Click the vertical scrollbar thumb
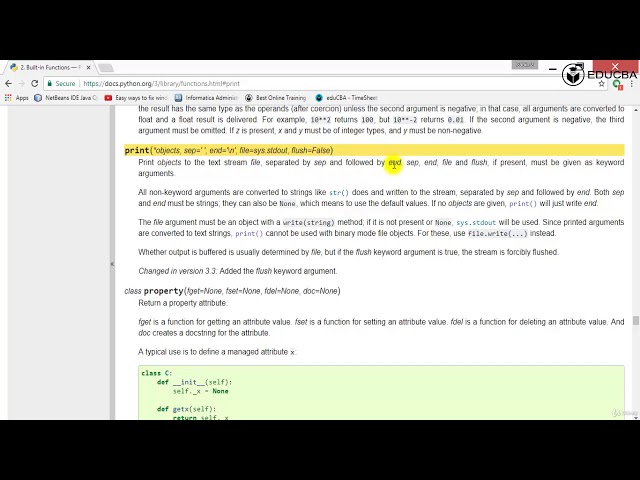Viewport: 640px width, 480px height. [636, 320]
